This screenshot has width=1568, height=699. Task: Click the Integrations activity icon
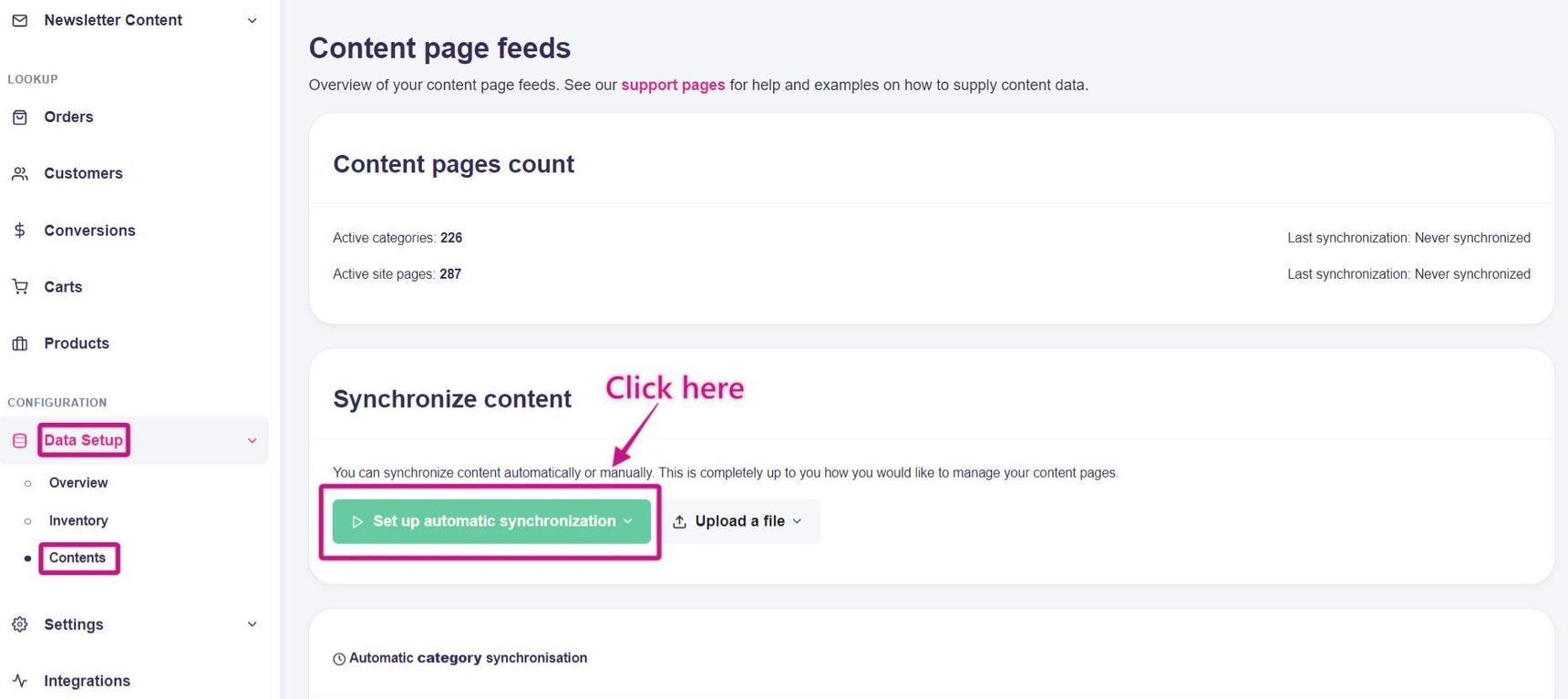point(19,681)
